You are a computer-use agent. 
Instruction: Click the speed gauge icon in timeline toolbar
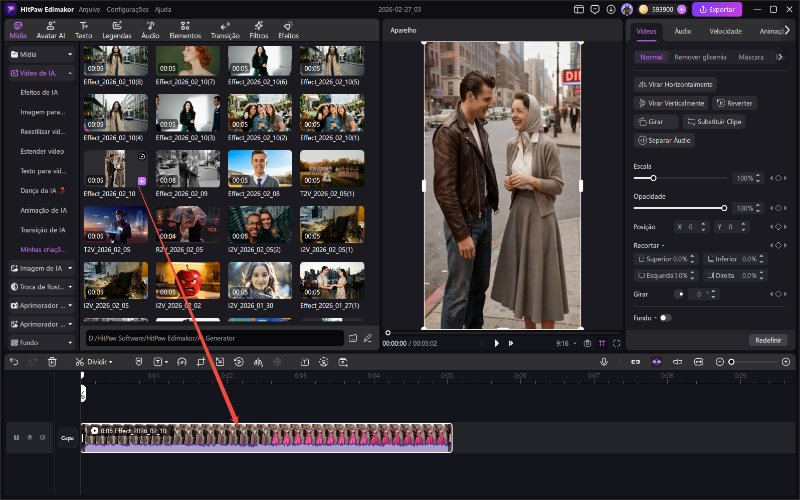pyautogui.click(x=182, y=362)
